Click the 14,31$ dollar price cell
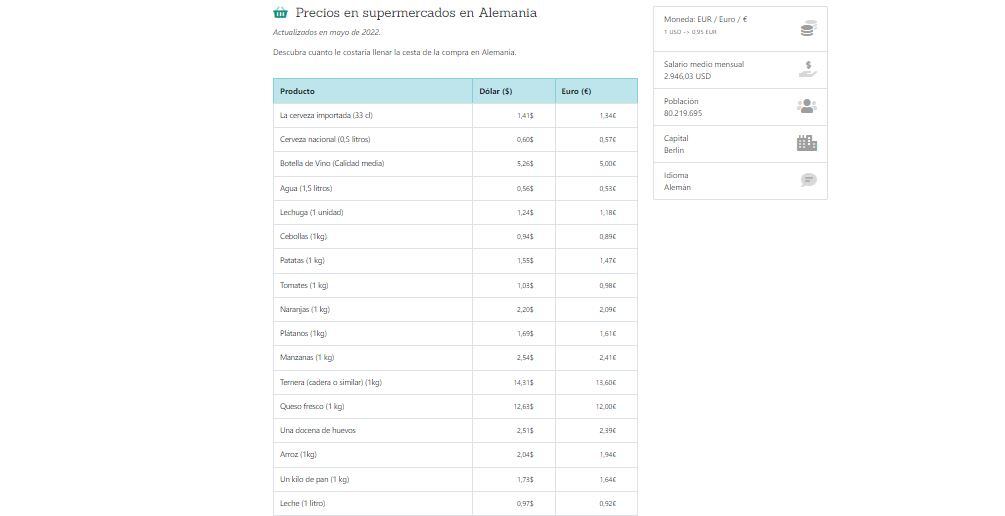 523,382
